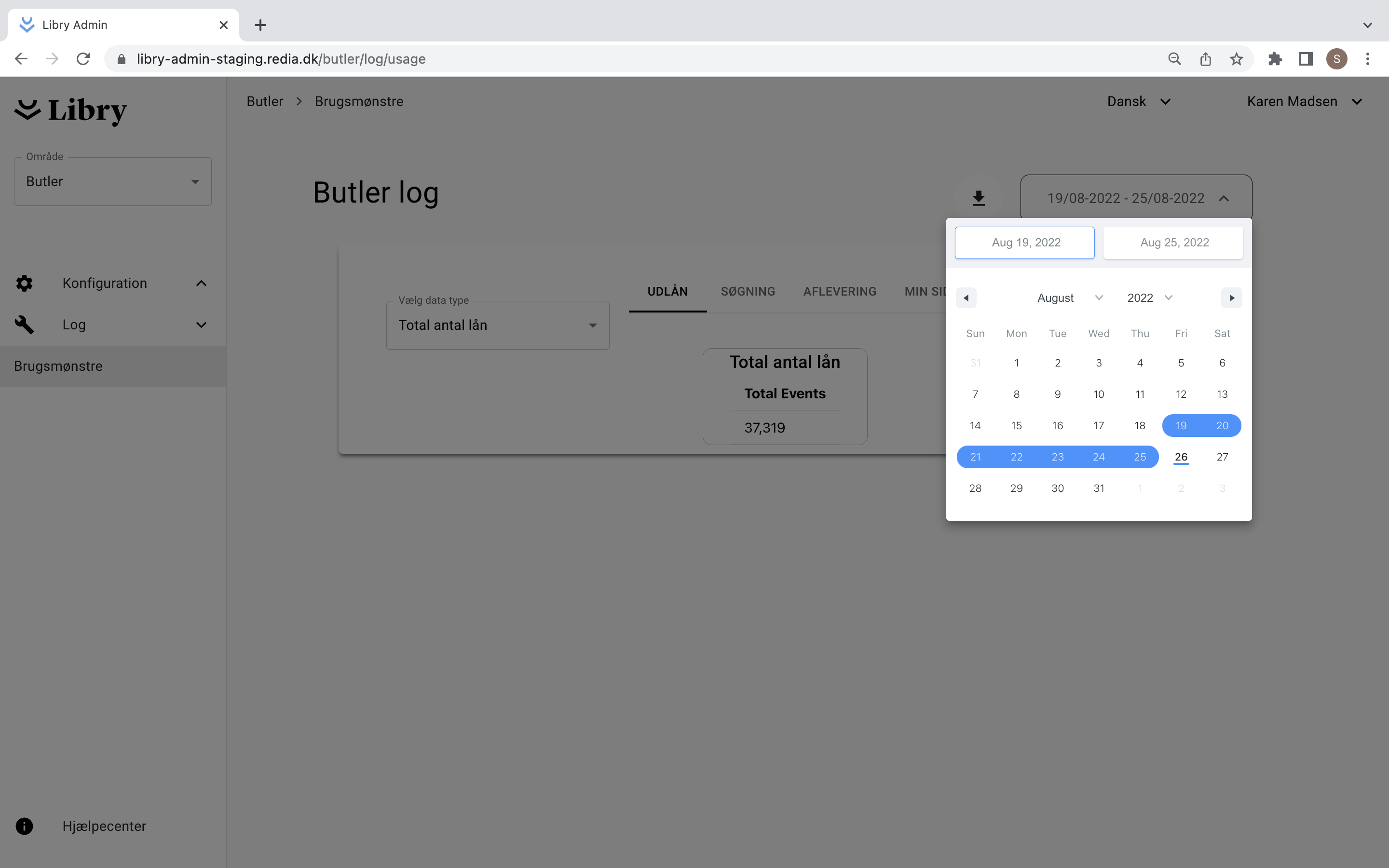Click the Hjælpecenter info icon
Image resolution: width=1389 pixels, height=868 pixels.
click(24, 826)
